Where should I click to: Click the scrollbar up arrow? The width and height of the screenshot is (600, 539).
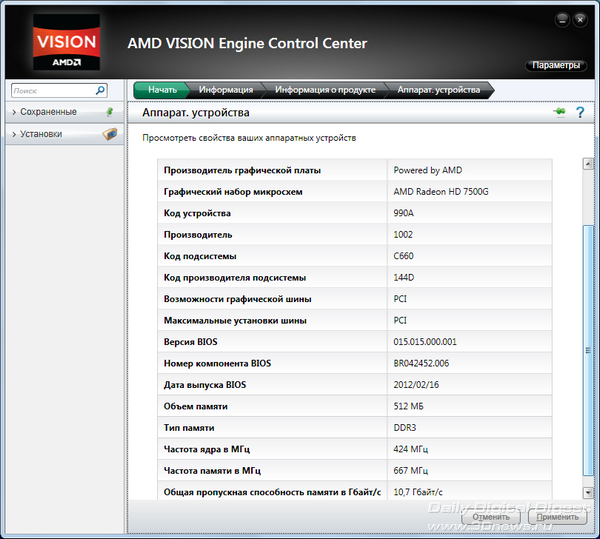(588, 164)
